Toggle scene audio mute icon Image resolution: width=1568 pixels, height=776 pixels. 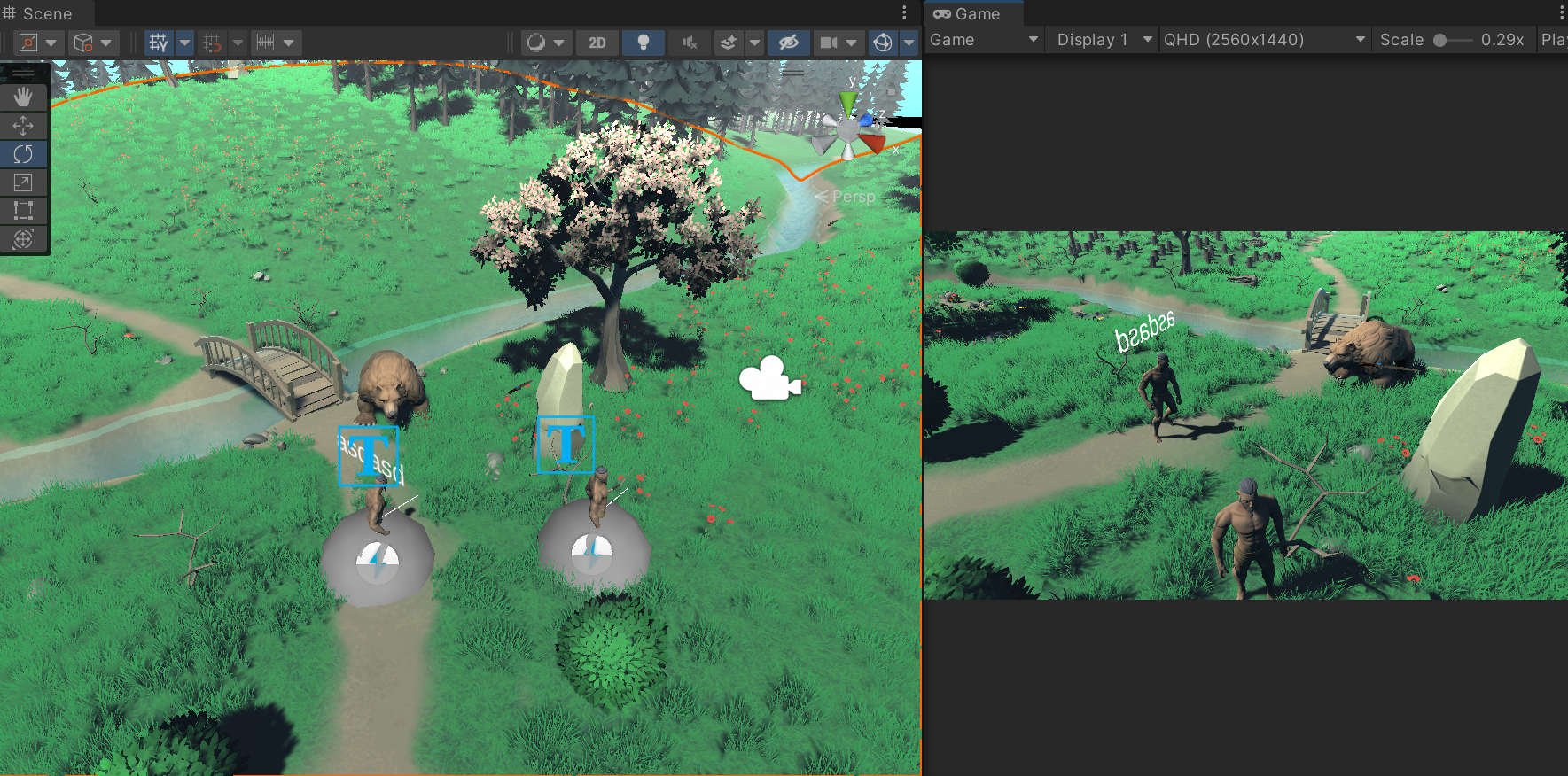tap(690, 43)
